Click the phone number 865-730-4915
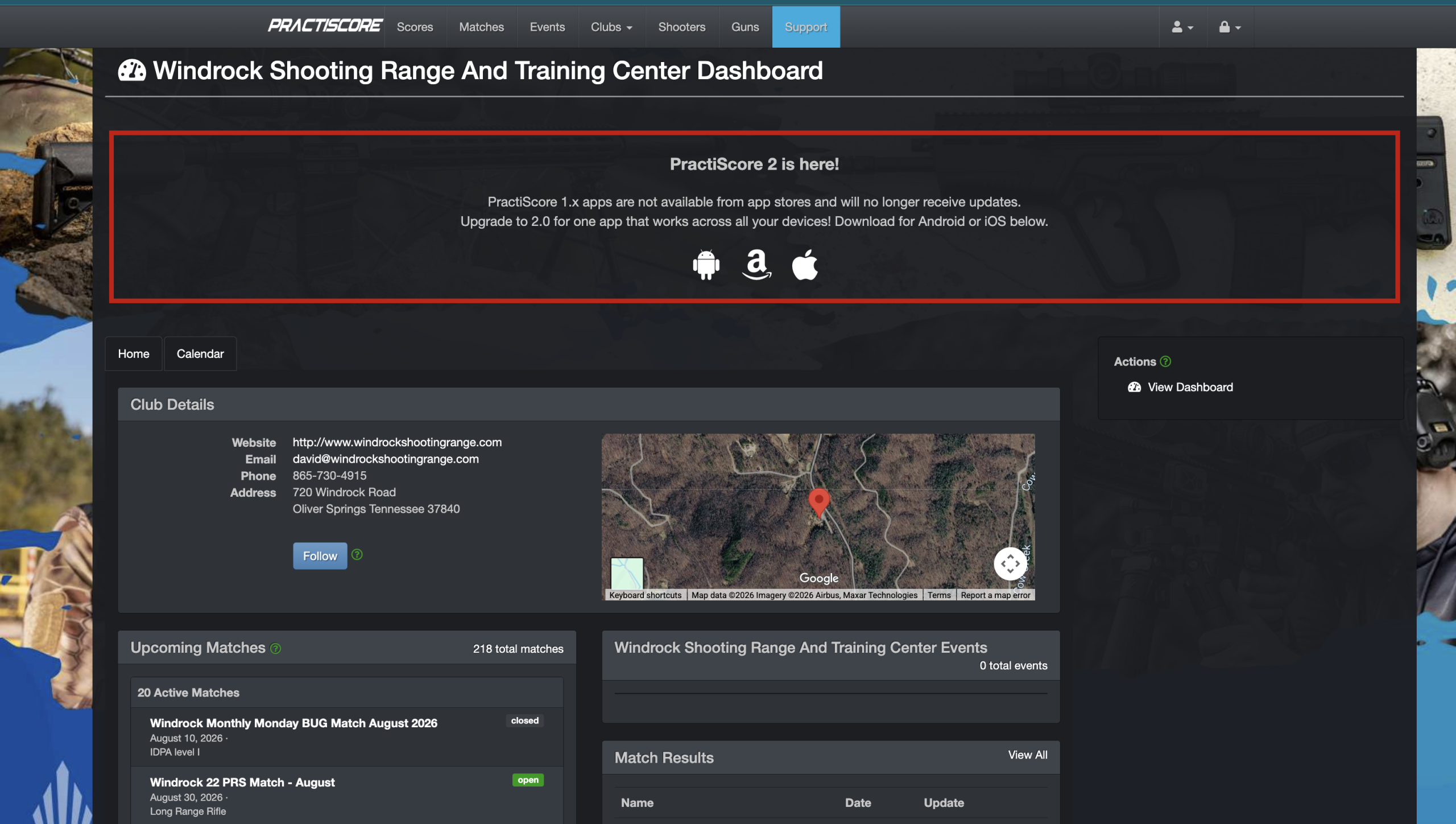The image size is (1456, 824). pos(329,475)
